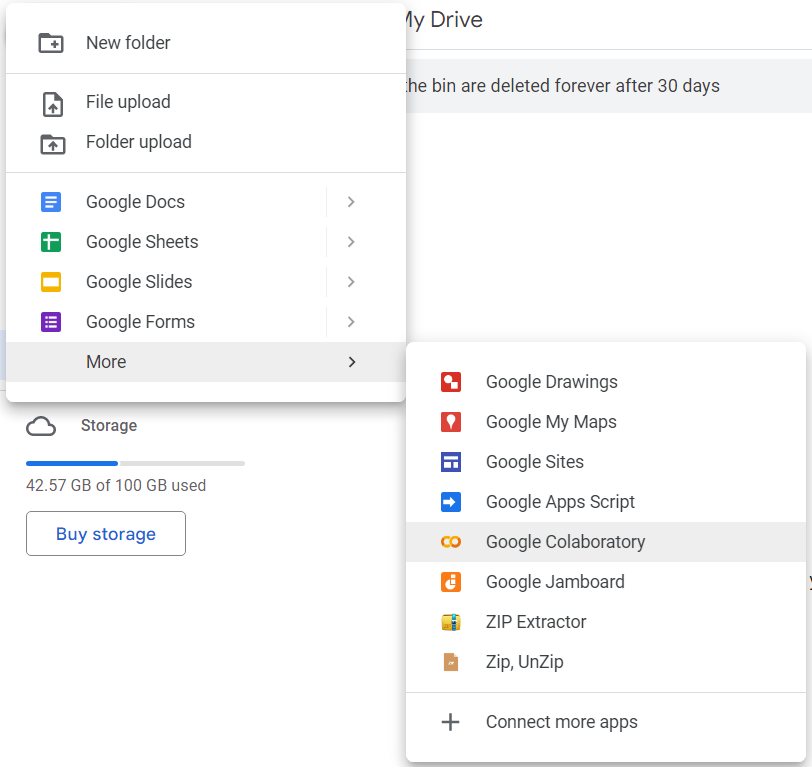
Task: Click the green Google Sheets icon
Action: point(51,242)
